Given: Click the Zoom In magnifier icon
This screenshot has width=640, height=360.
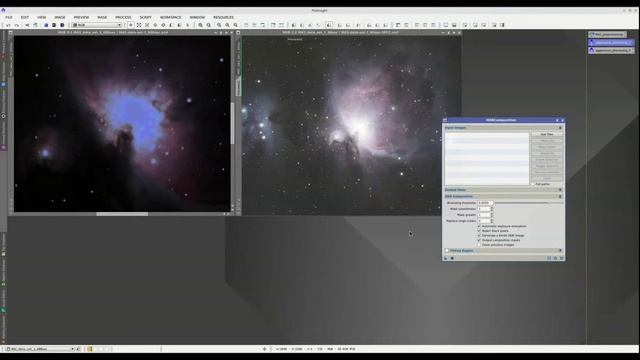Looking at the screenshot, I should coord(200,25).
